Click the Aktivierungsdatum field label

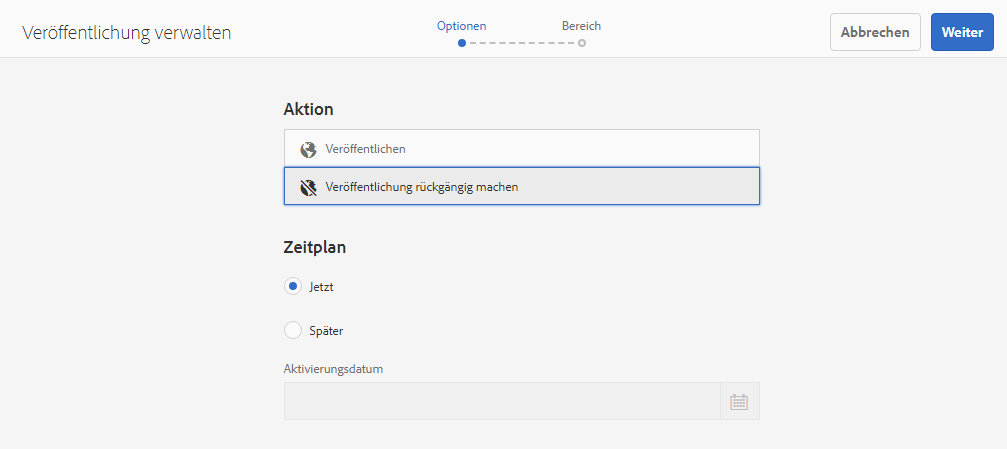coord(333,369)
